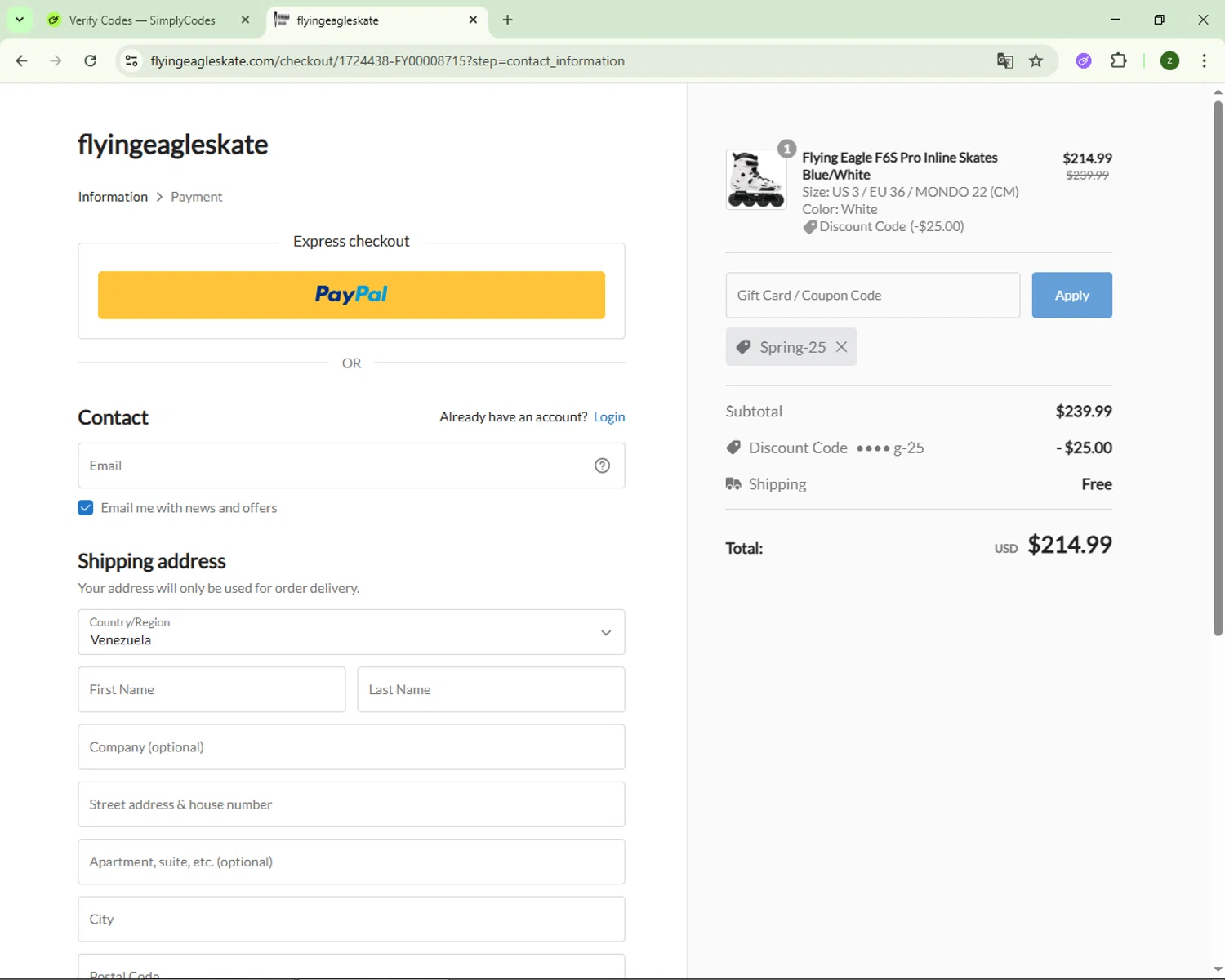Click the Discount Code tag icon in summary
1225x980 pixels.
click(733, 448)
